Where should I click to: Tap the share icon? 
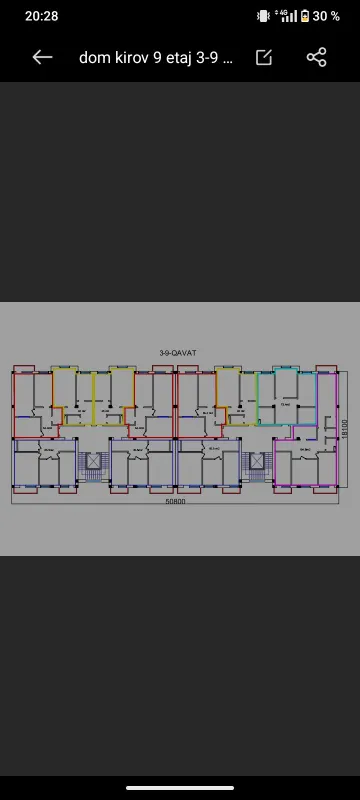(x=316, y=57)
